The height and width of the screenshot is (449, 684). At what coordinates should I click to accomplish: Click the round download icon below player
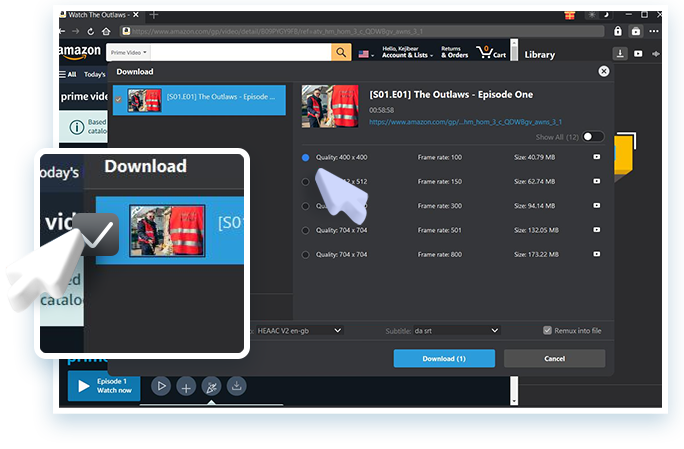(x=236, y=386)
